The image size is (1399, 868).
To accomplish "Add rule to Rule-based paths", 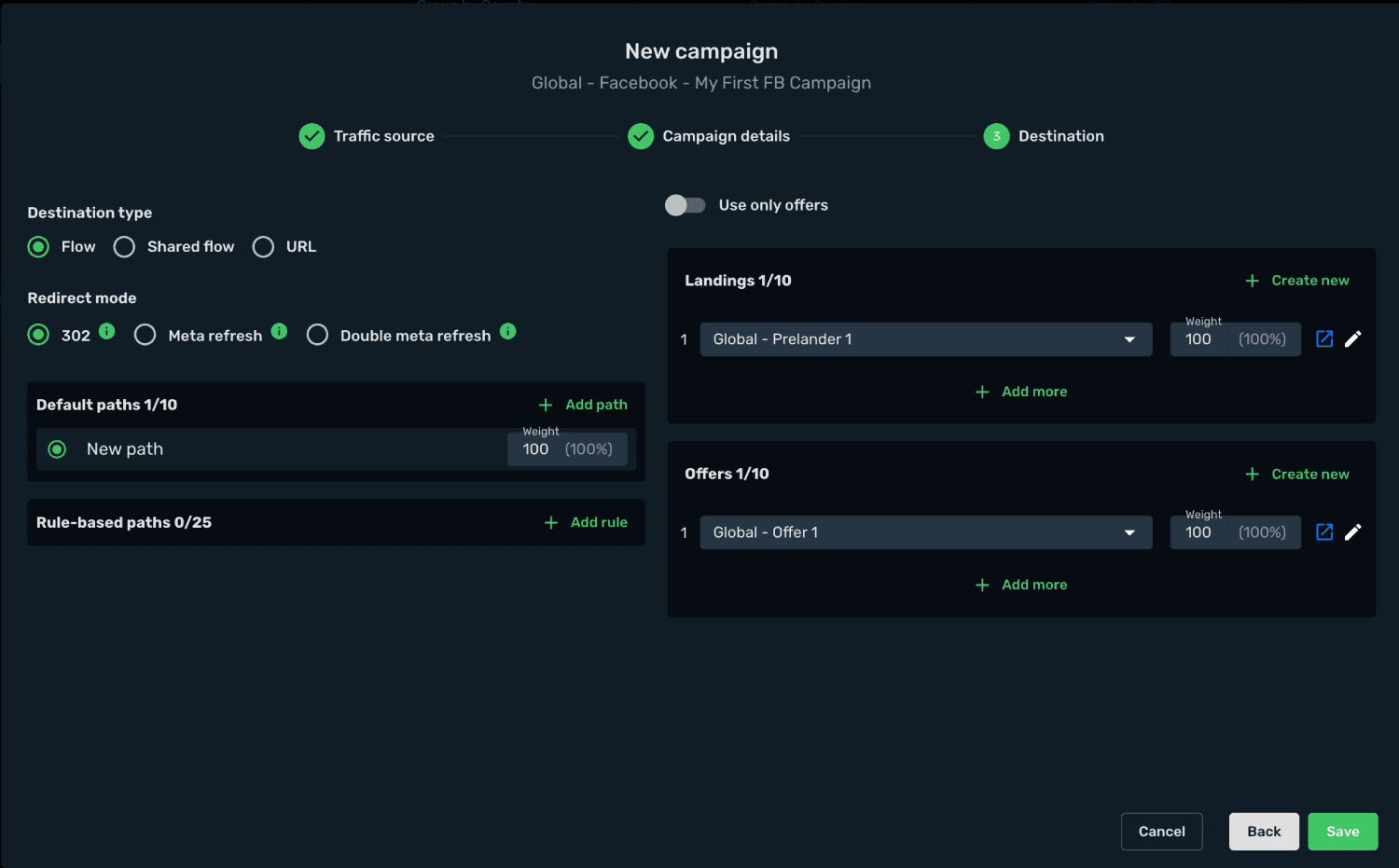I will (x=586, y=522).
